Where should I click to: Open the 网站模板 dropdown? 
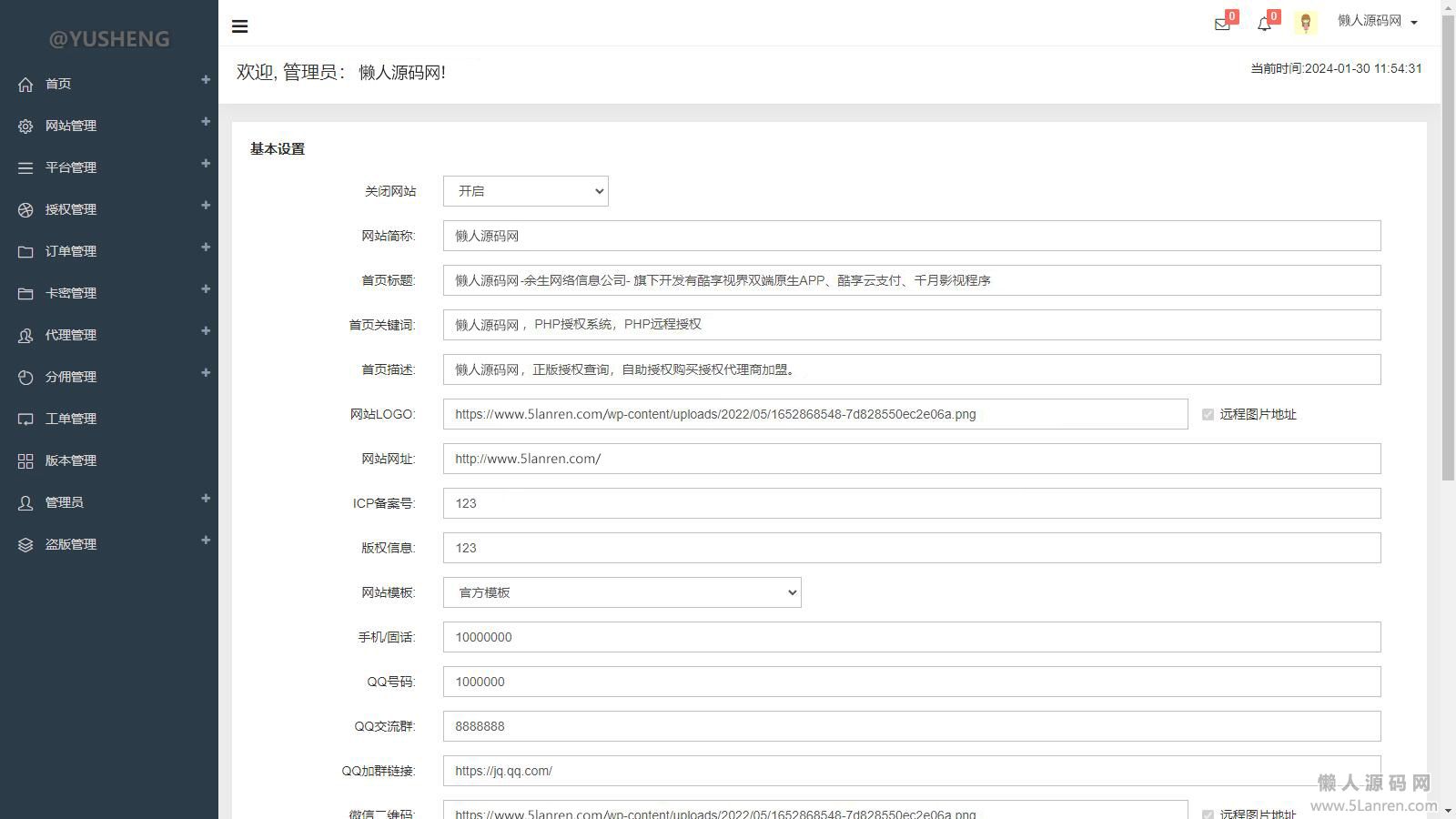pos(622,592)
